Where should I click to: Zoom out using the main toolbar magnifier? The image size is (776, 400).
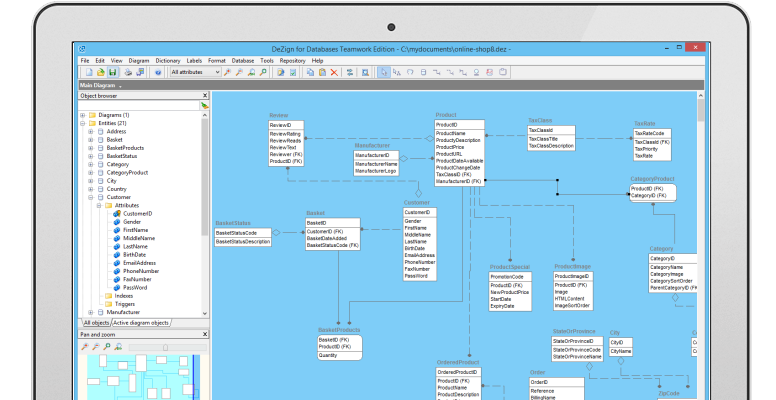click(x=239, y=72)
